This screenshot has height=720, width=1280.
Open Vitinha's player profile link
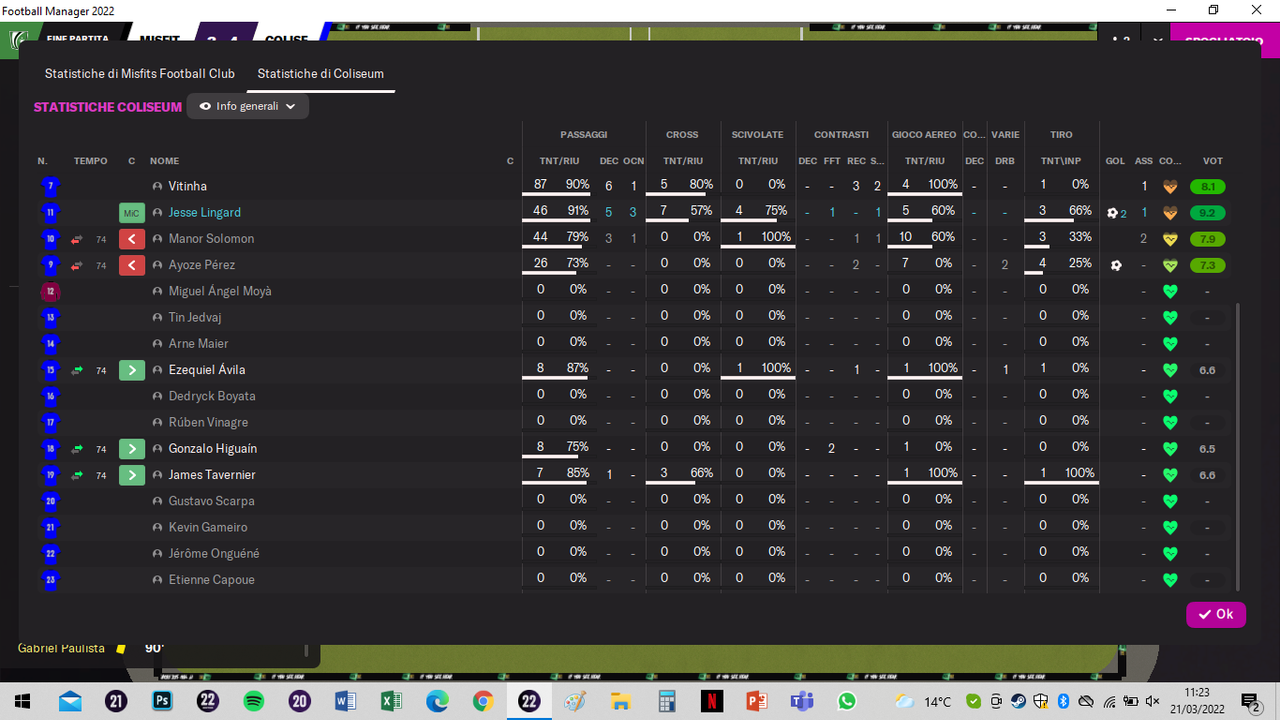pyautogui.click(x=188, y=186)
